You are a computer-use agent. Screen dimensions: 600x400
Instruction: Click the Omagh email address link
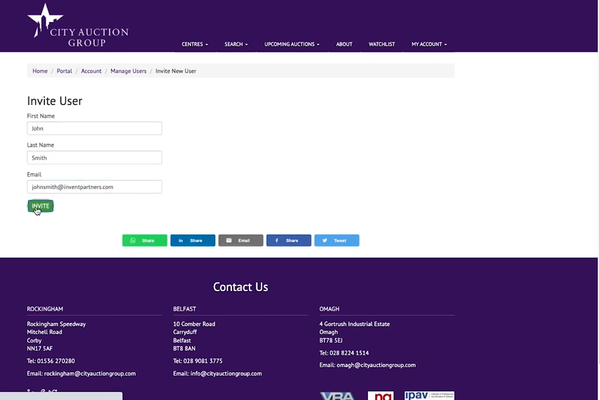[x=376, y=365]
